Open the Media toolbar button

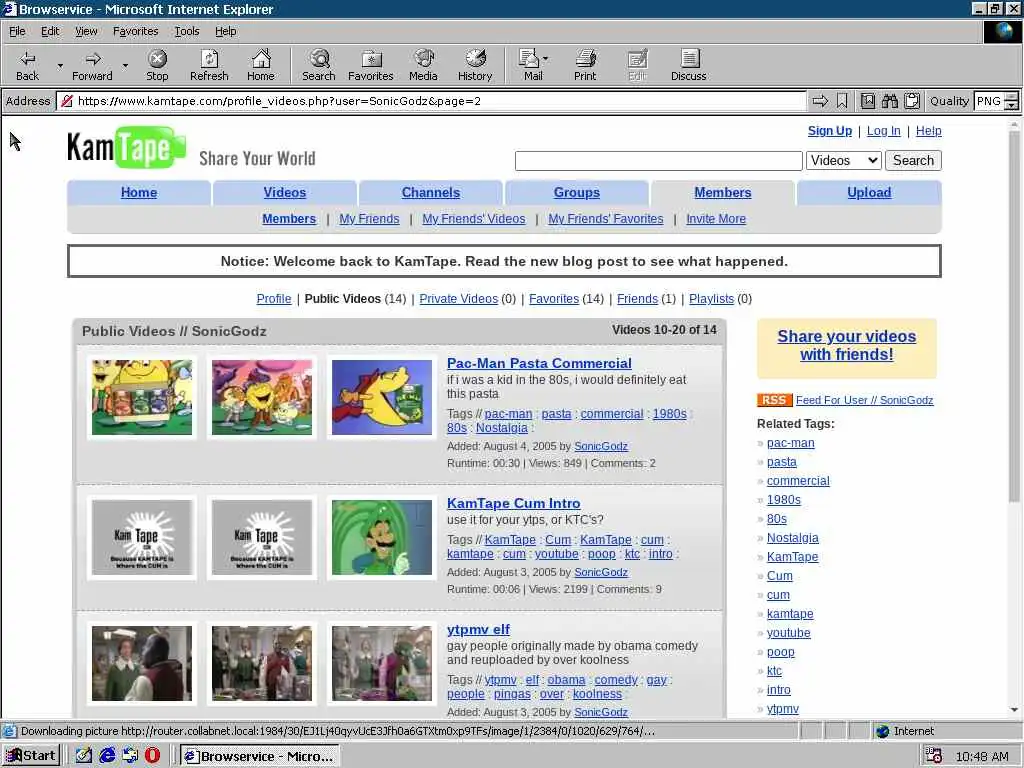pyautogui.click(x=423, y=65)
